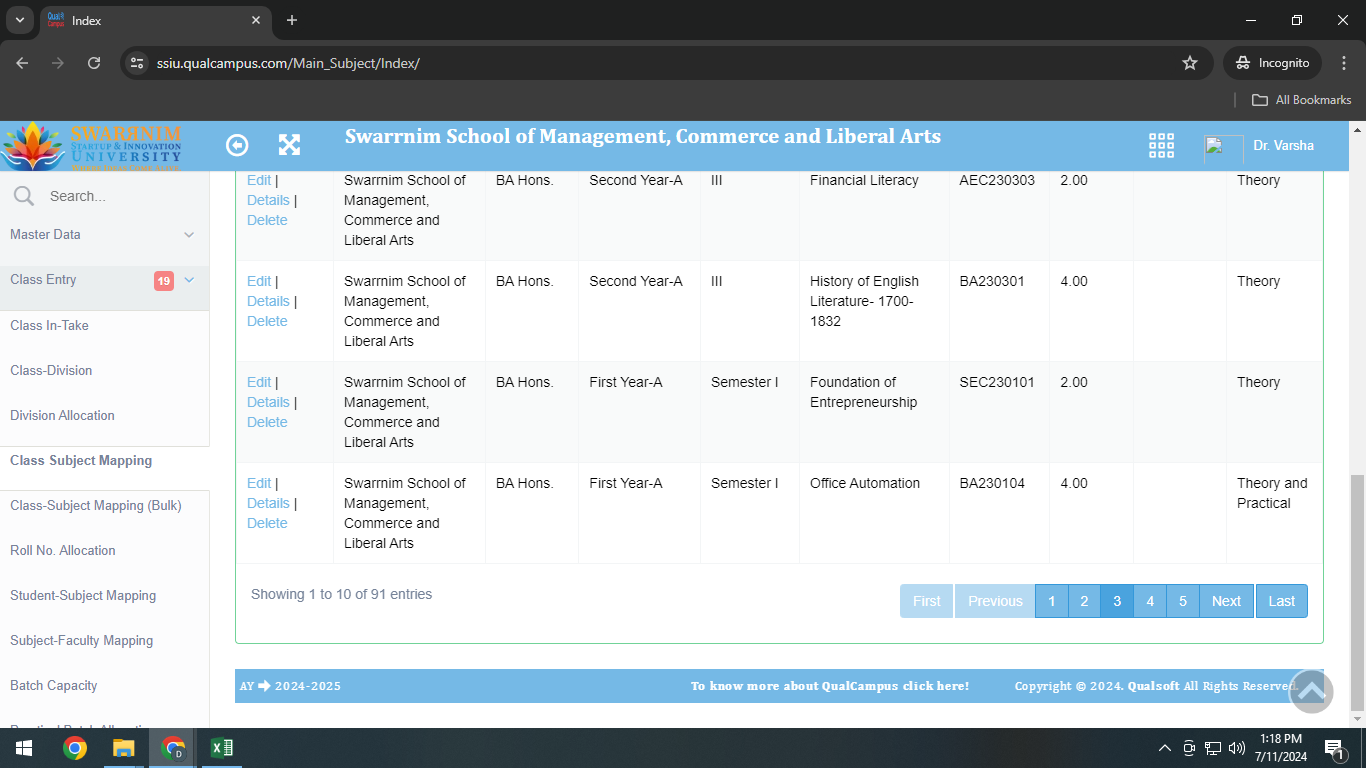Click the sidebar search magnifier icon
Viewport: 1366px width, 768px height.
pyautogui.click(x=23, y=196)
